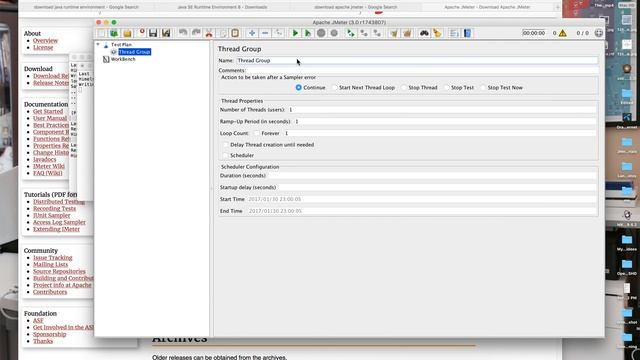This screenshot has width=640, height=360.
Task: Click the Copy toolbar icon
Action: point(222,33)
